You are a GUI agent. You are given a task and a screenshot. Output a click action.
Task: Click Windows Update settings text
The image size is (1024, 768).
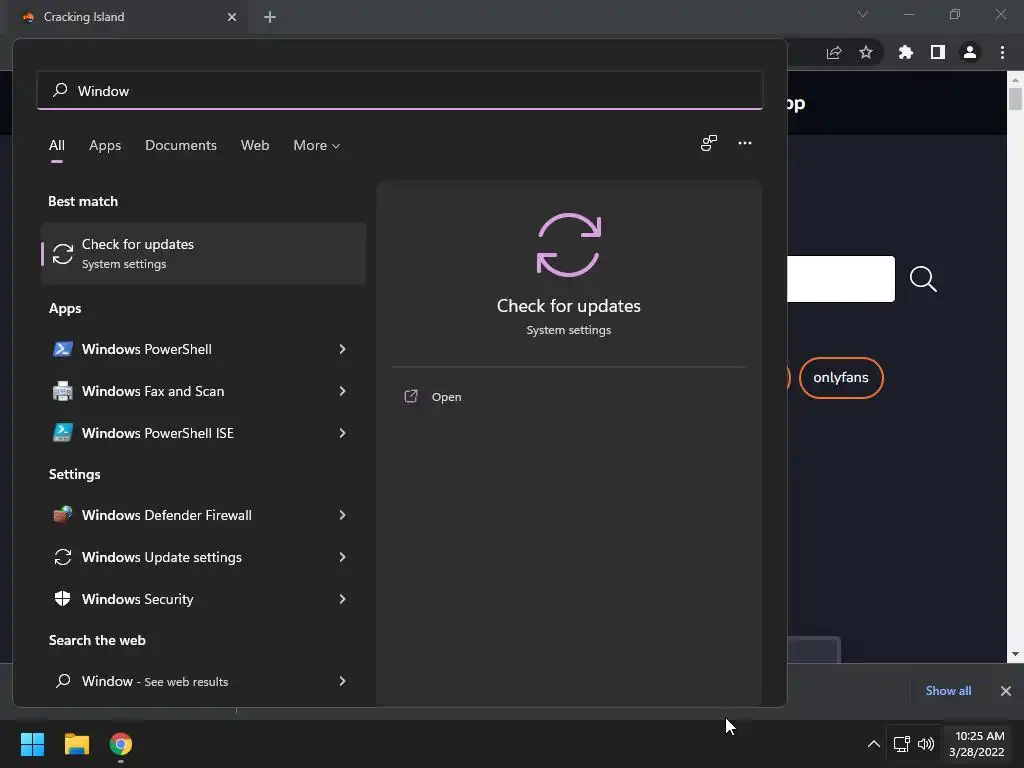161,557
